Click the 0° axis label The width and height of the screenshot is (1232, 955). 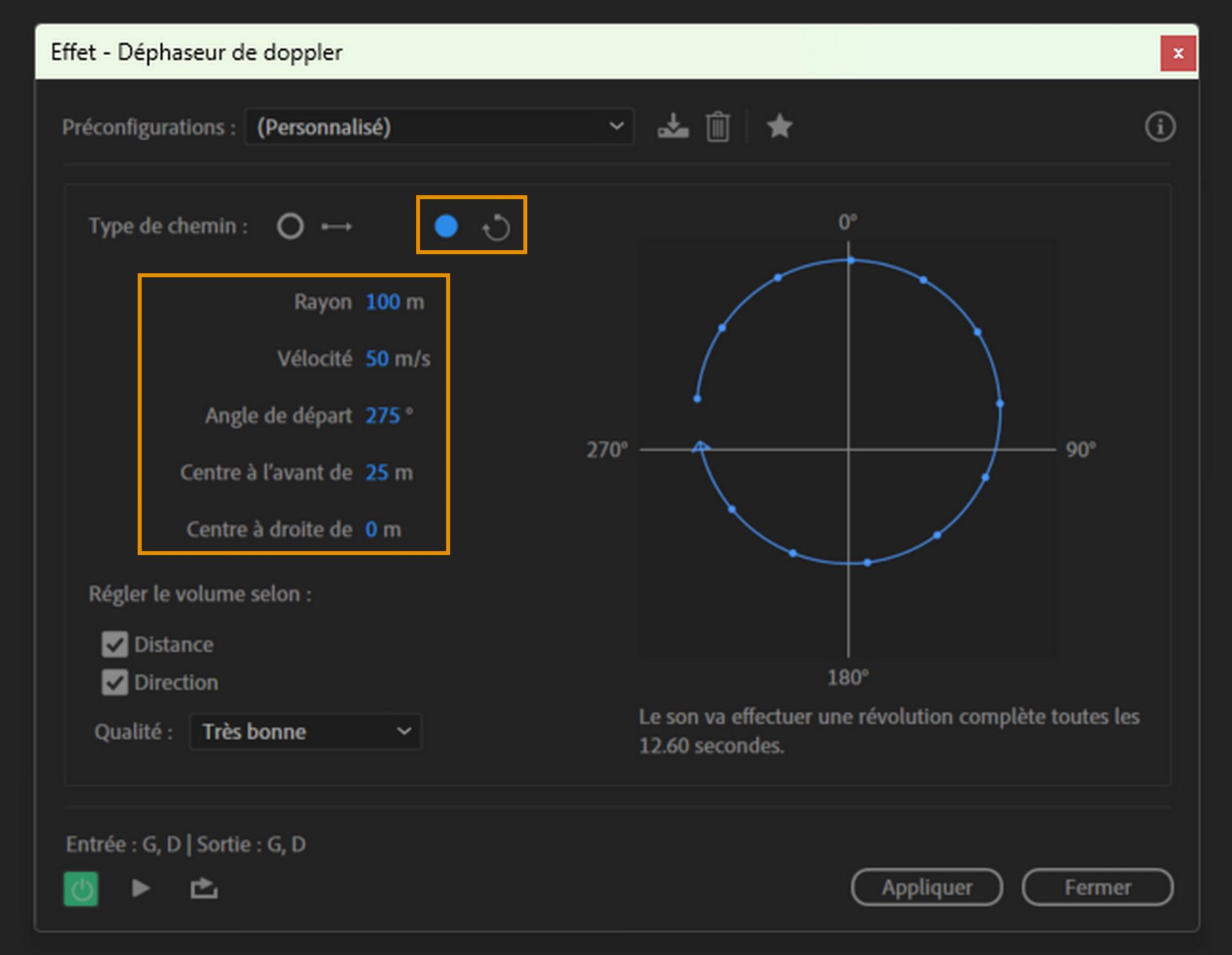pos(848,222)
